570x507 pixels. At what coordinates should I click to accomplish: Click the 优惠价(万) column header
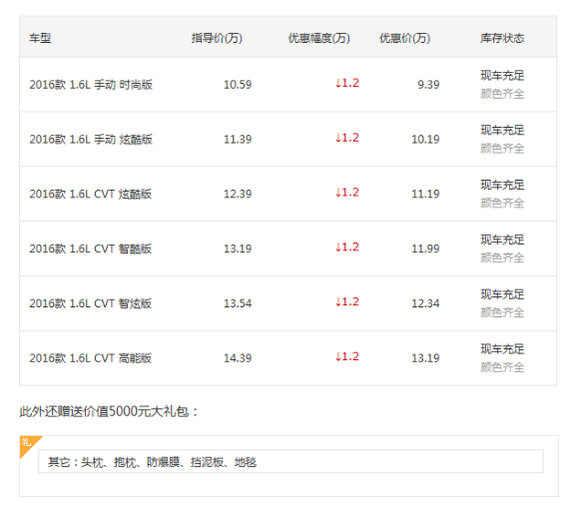pyautogui.click(x=405, y=38)
